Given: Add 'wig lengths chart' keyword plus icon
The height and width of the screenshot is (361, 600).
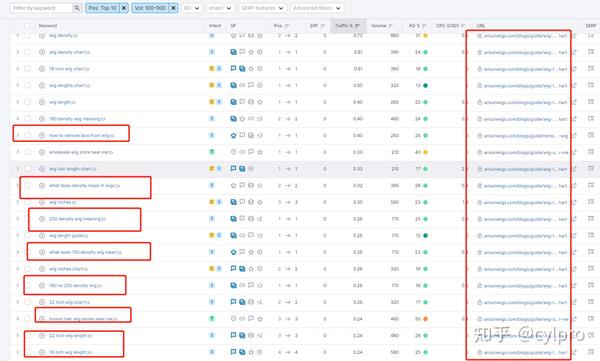Looking at the screenshot, I should tap(42, 85).
